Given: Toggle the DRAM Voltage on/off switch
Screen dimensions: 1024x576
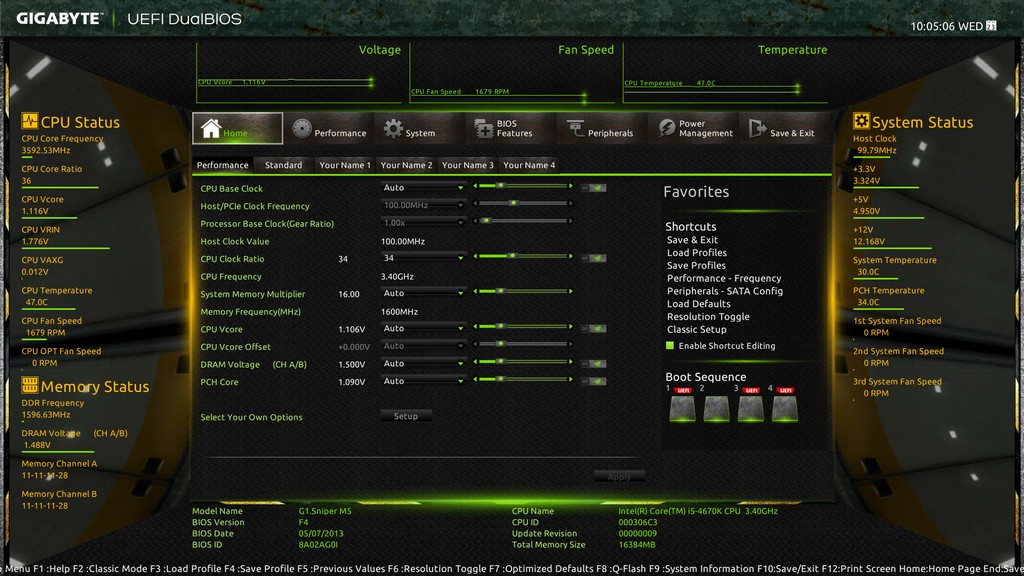Looking at the screenshot, I should tap(594, 364).
